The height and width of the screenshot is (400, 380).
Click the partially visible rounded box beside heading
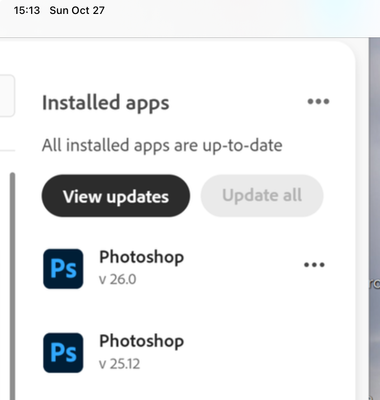[7, 96]
